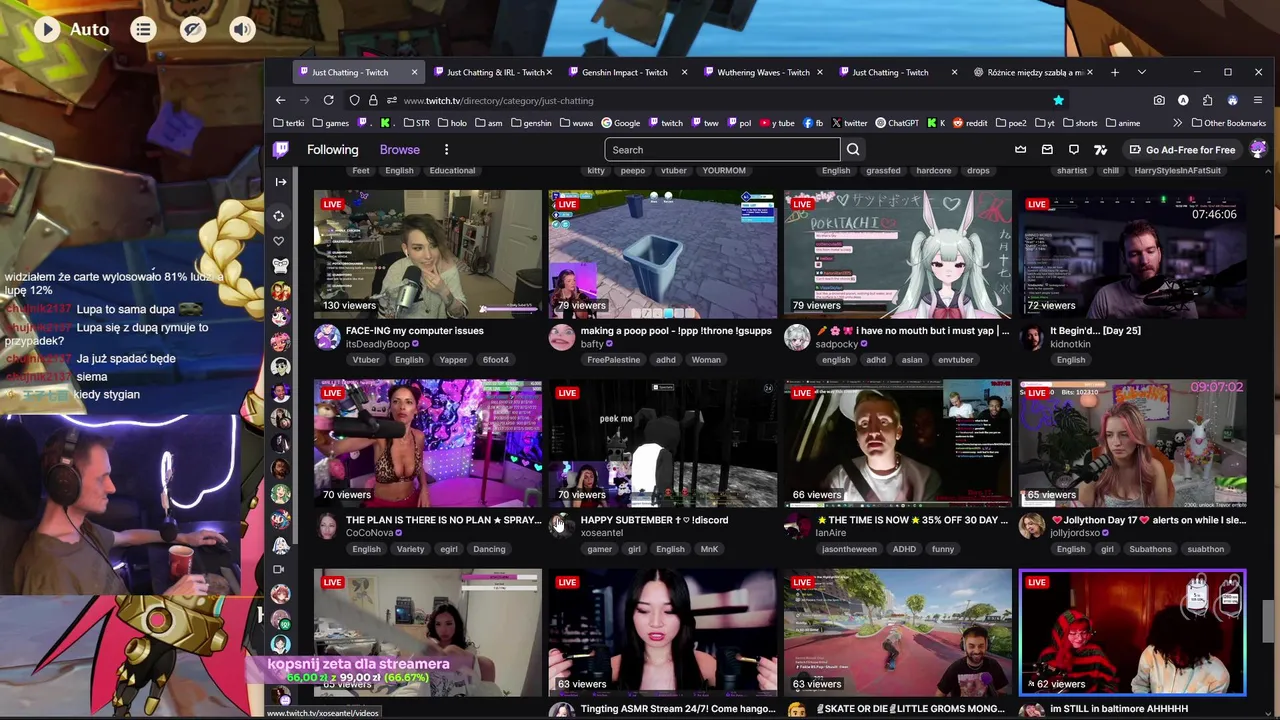The width and height of the screenshot is (1280, 720).
Task: Open the Google bookmark
Action: 620,123
